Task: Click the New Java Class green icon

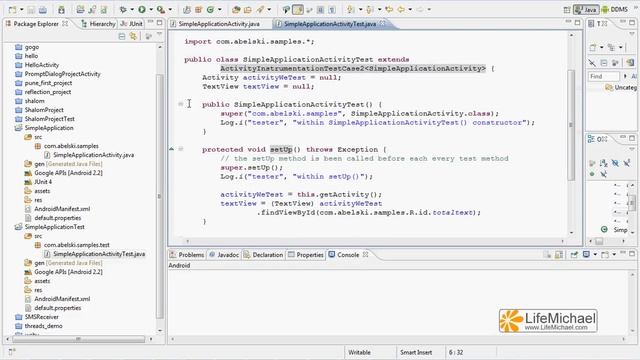Action: [x=210, y=9]
